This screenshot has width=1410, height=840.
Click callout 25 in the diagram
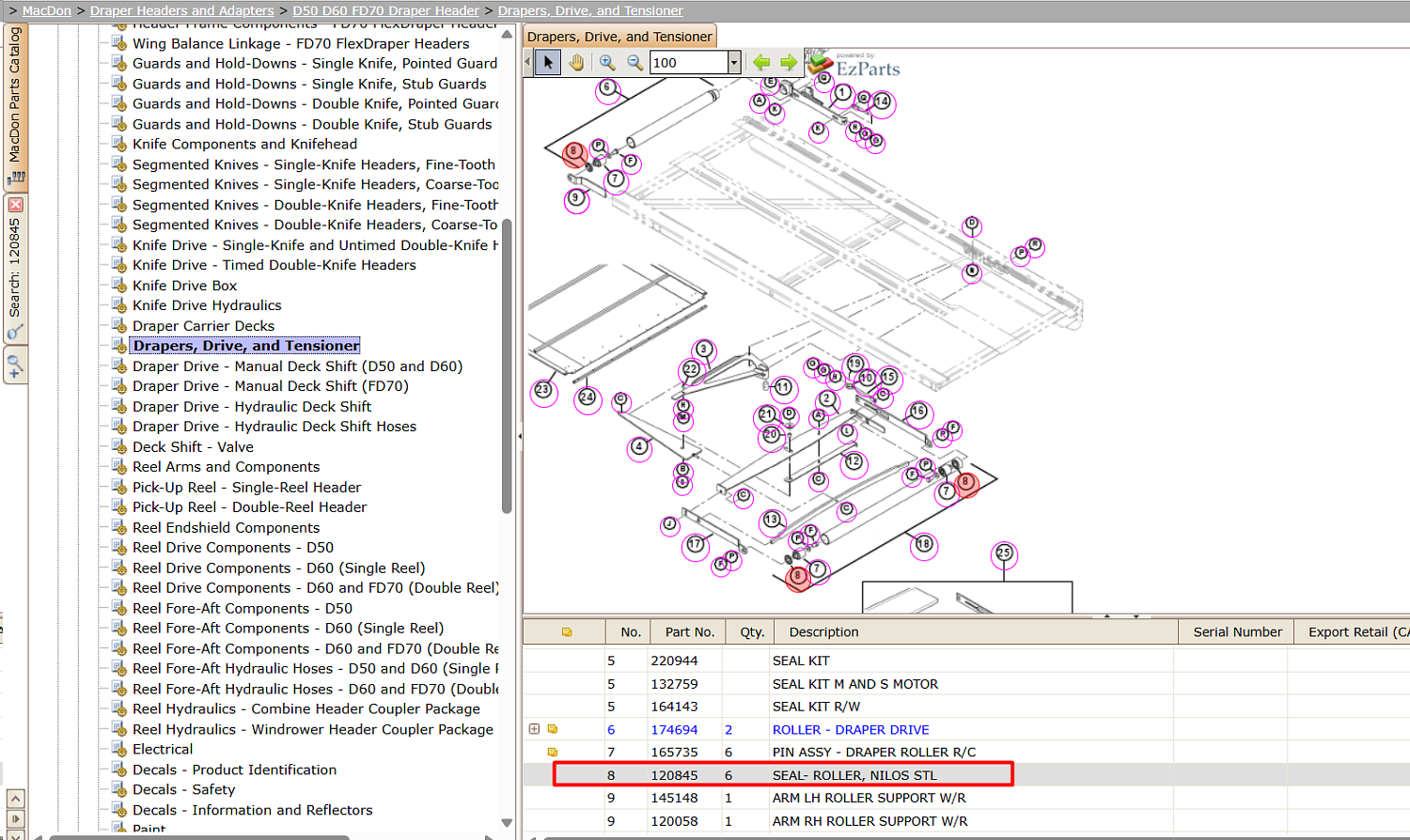(x=1004, y=553)
